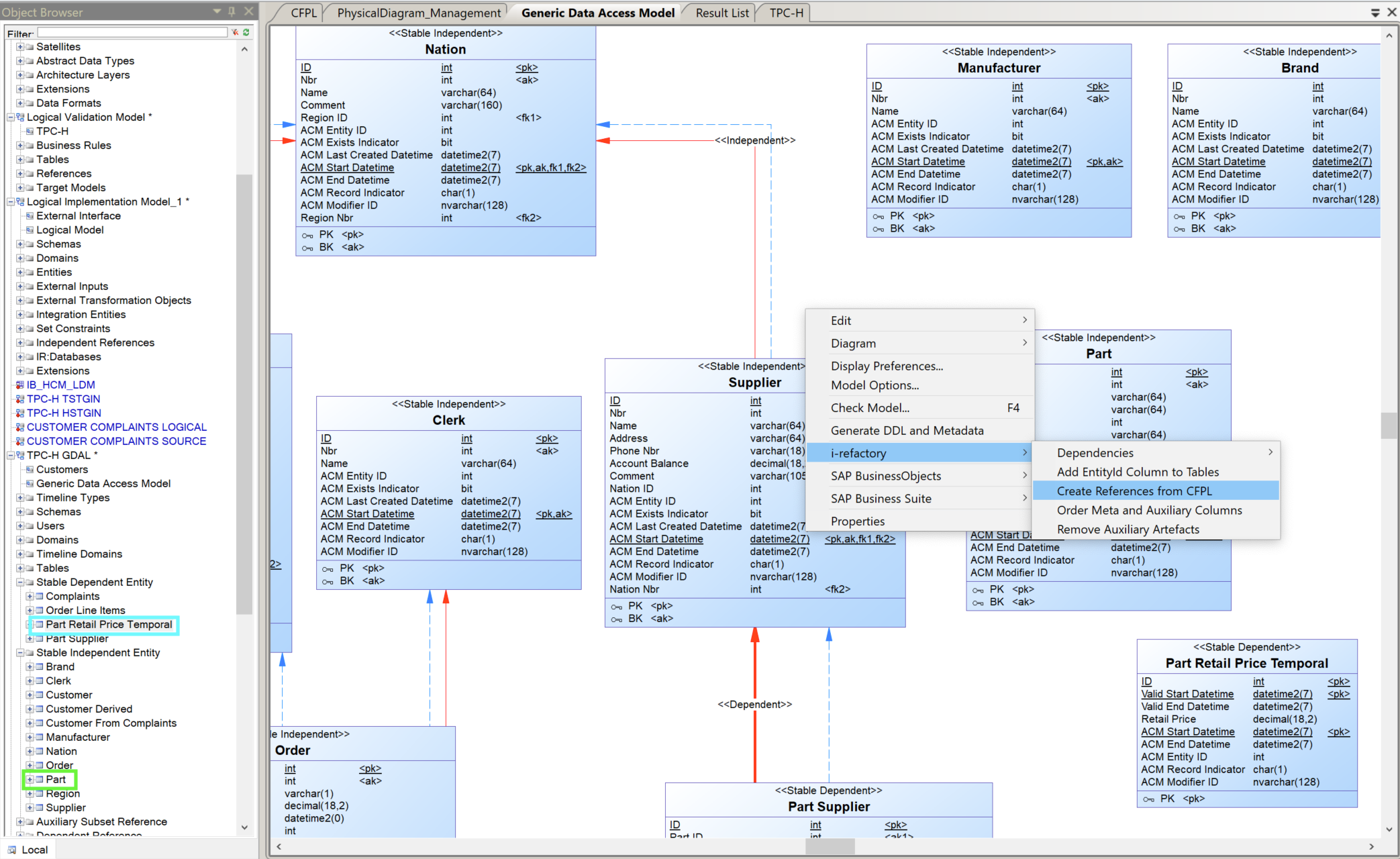Viewport: 1400px width, 859px height.
Task: Switch to the PhysicalDiagram_Management tab
Action: coord(419,13)
